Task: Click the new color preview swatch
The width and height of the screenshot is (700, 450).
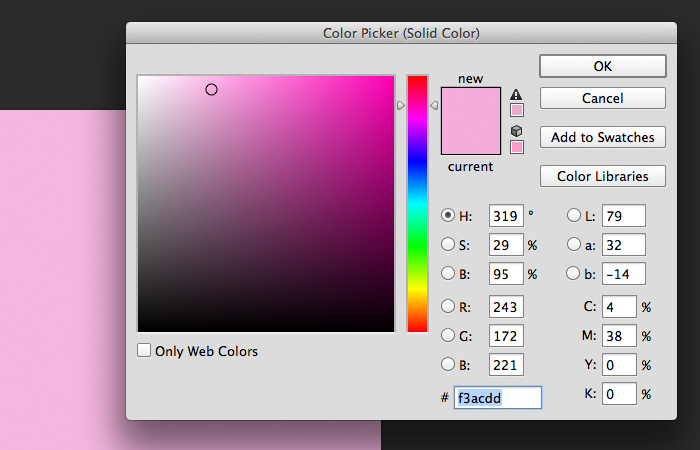Action: point(471,104)
